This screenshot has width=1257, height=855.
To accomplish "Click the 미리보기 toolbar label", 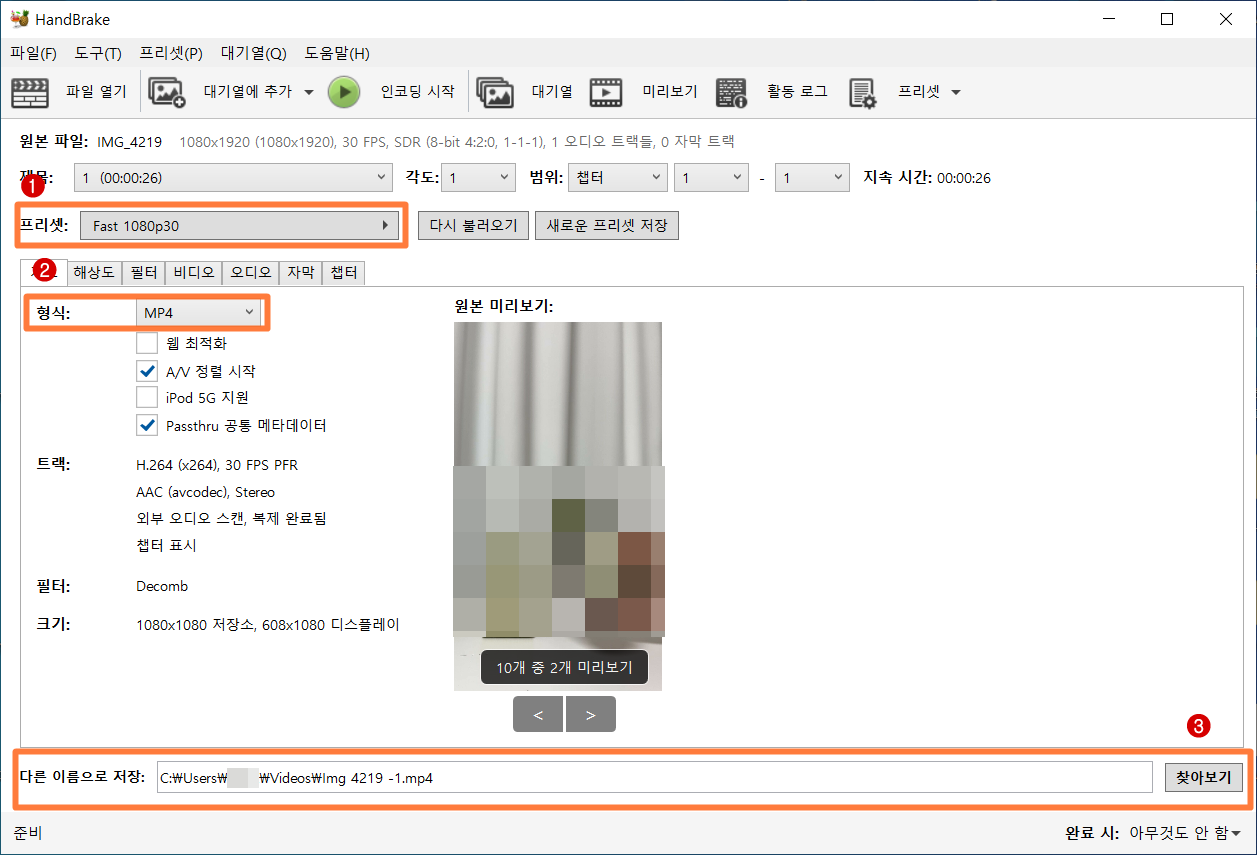I will coord(670,92).
